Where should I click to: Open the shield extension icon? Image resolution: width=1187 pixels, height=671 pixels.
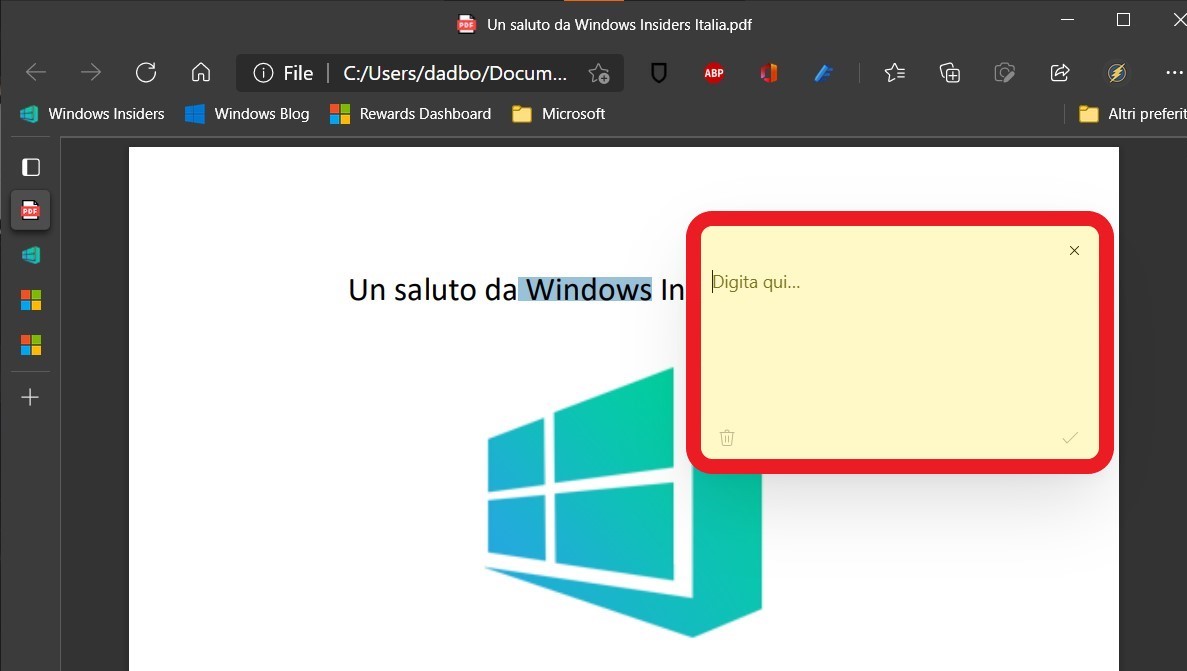[659, 73]
